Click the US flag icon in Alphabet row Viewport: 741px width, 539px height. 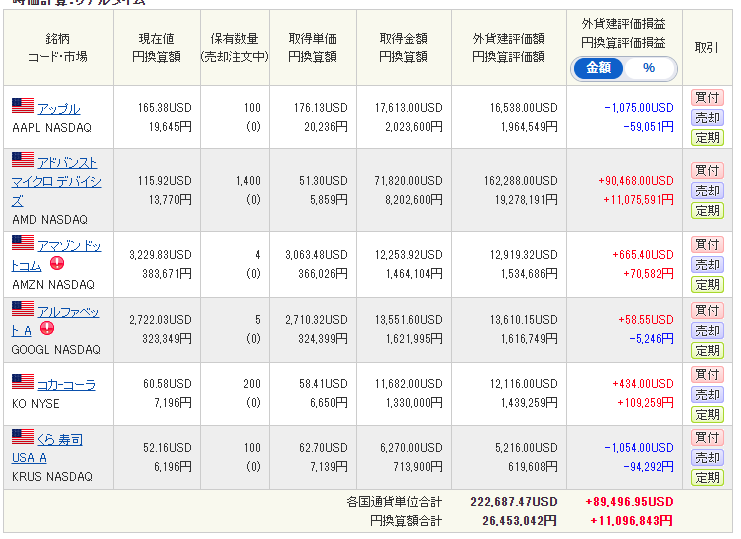23,310
